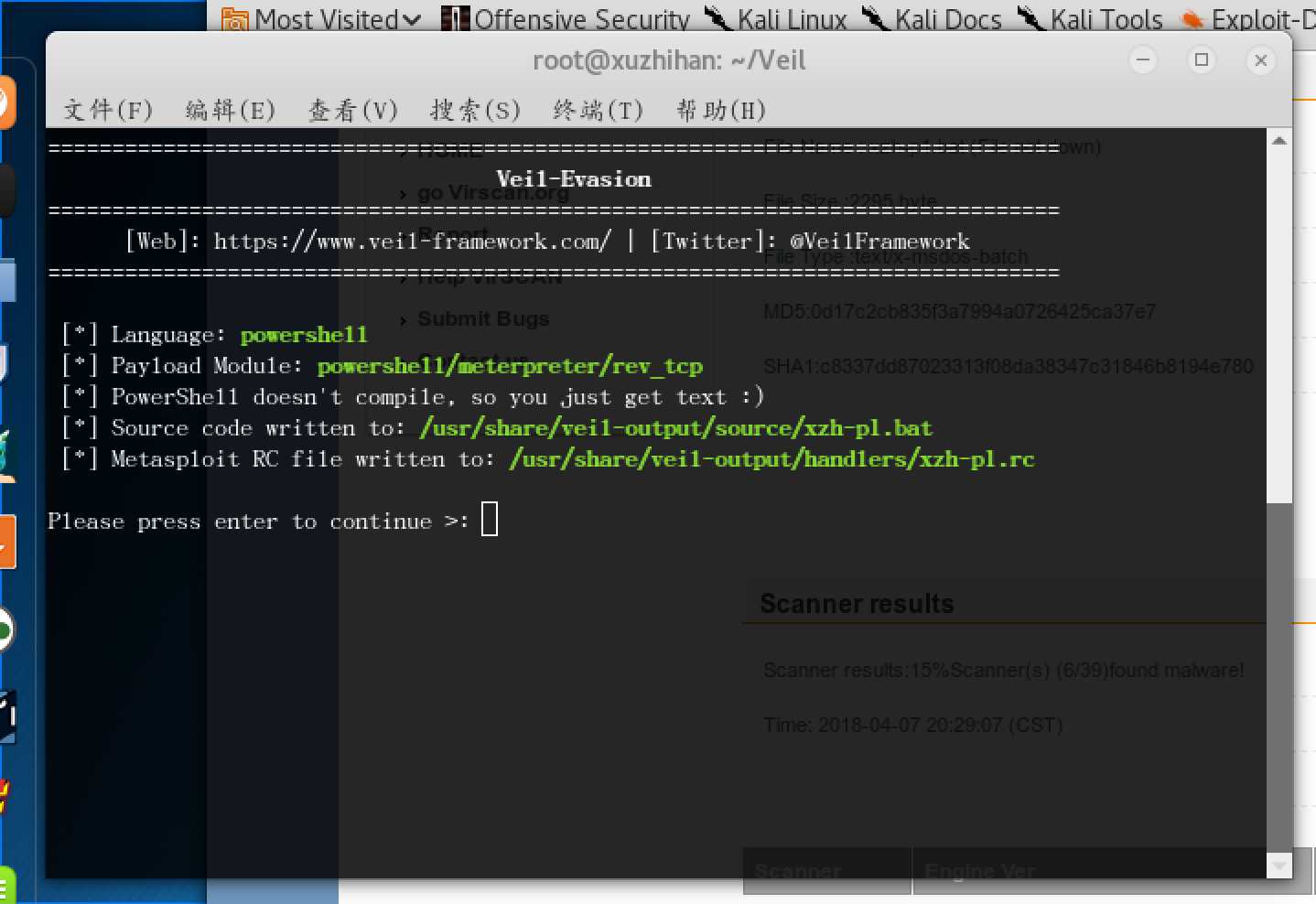Screen dimensions: 1316x904
Task: Click Offensive Security bookmark in browser
Action: pos(566,19)
